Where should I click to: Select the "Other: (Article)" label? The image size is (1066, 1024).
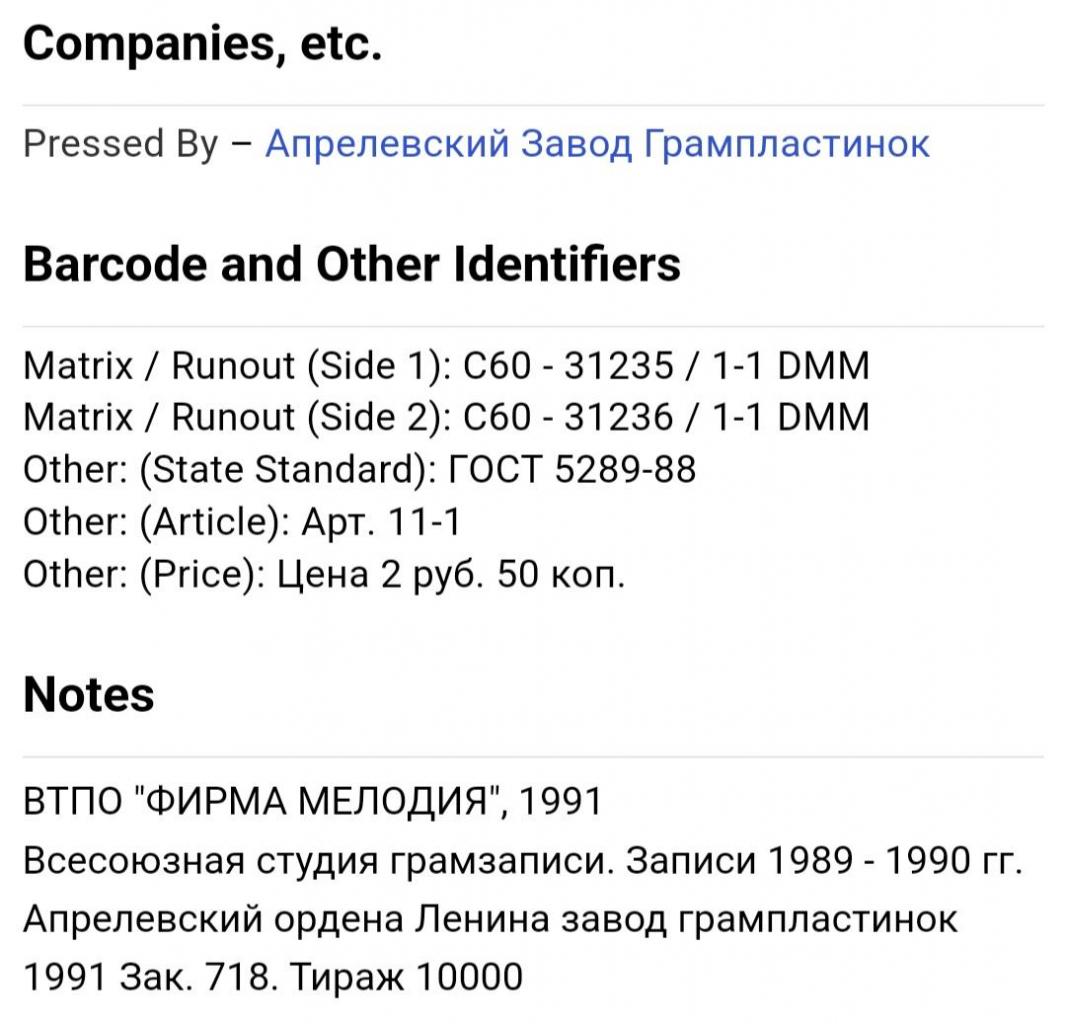156,522
